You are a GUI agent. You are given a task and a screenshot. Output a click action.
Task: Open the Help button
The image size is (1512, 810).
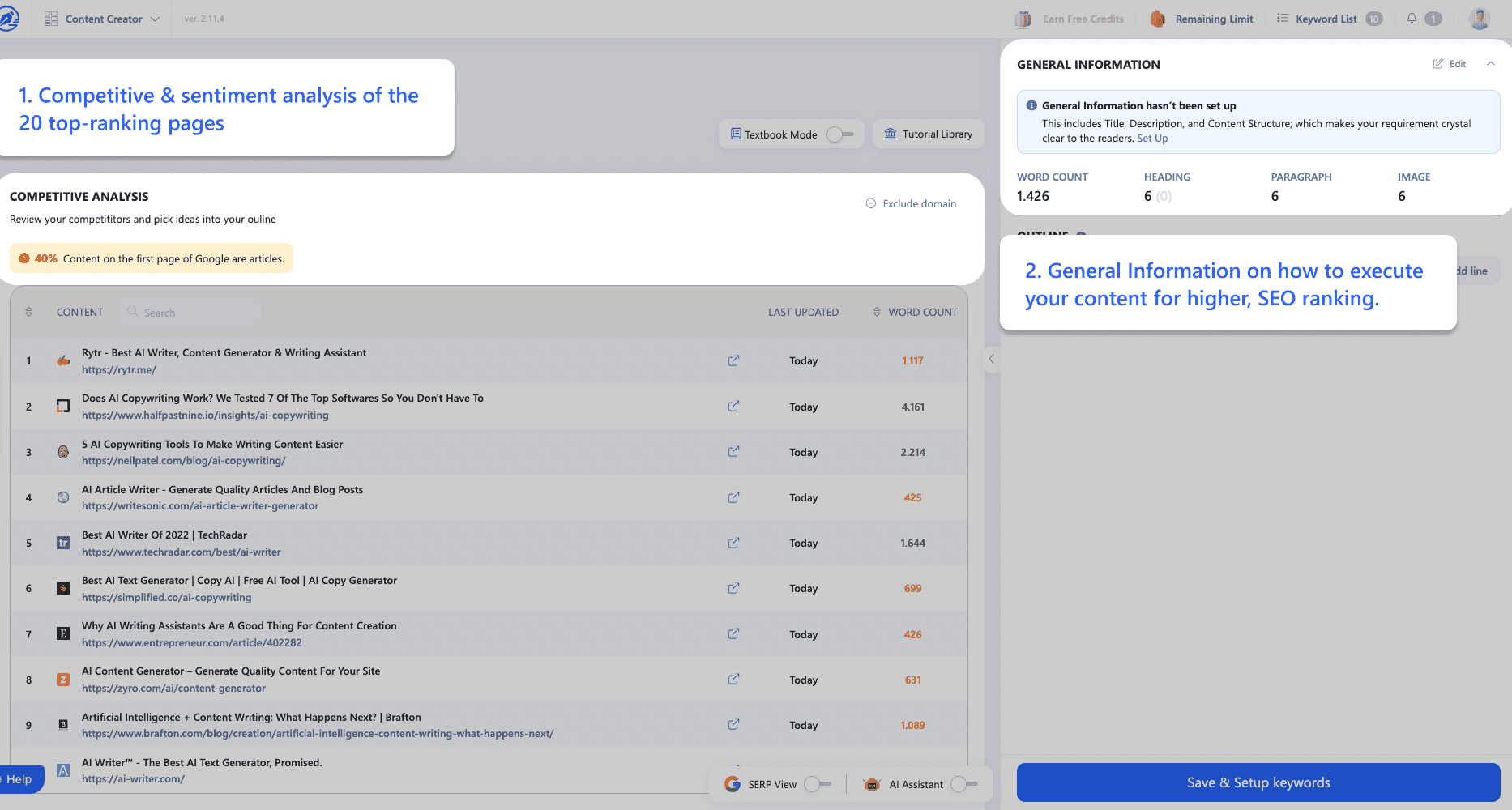(18, 779)
